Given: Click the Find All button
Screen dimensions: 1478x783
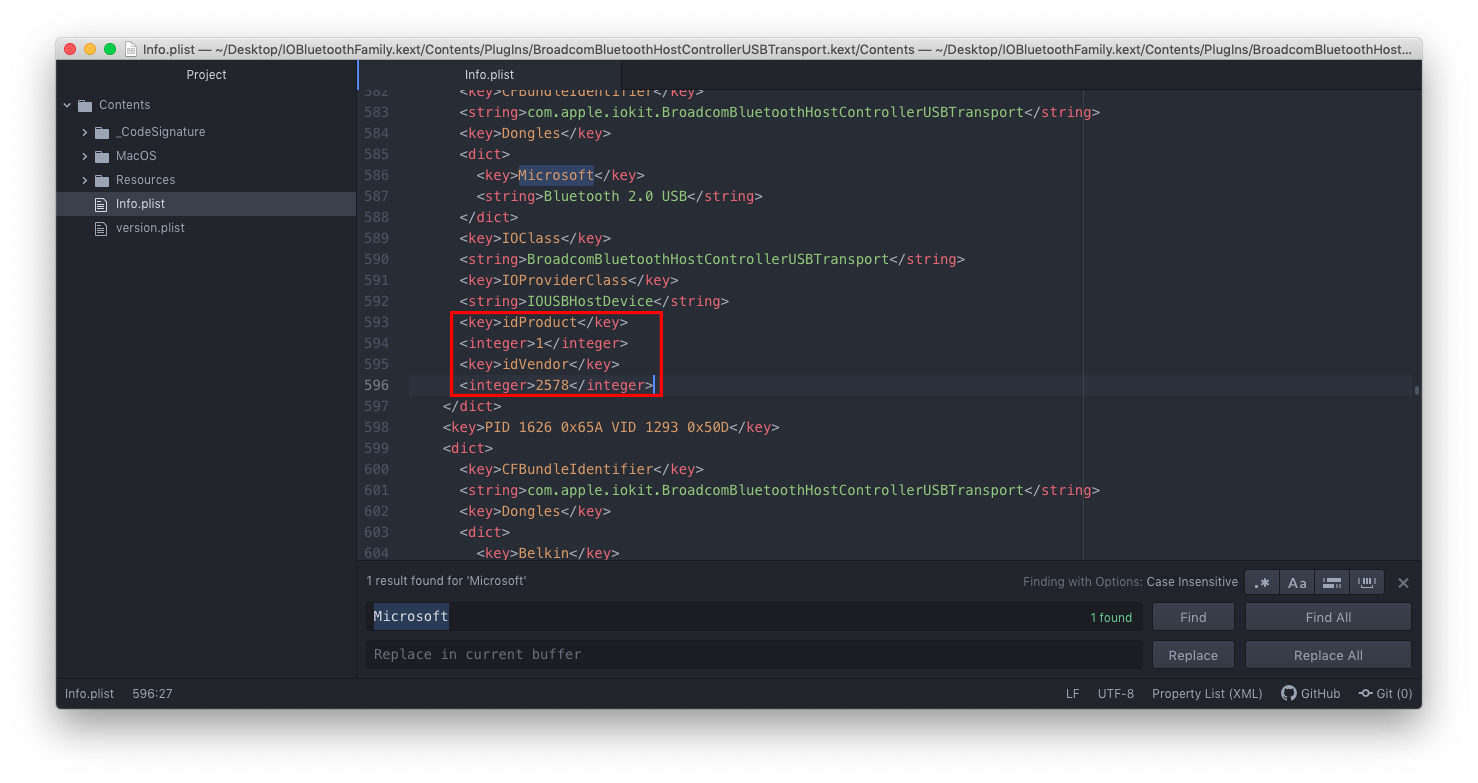Looking at the screenshot, I should coord(1328,617).
